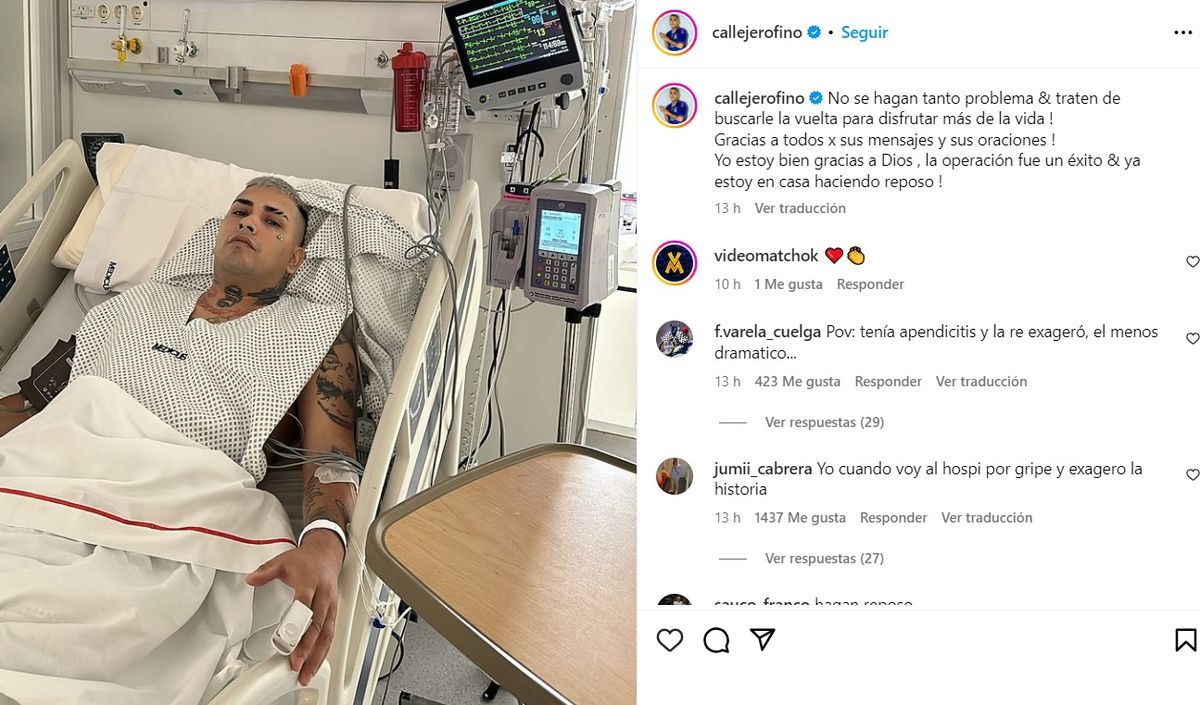Expand Ver respuestas (29)
Viewport: 1200px width, 705px height.
pyautogui.click(x=824, y=422)
